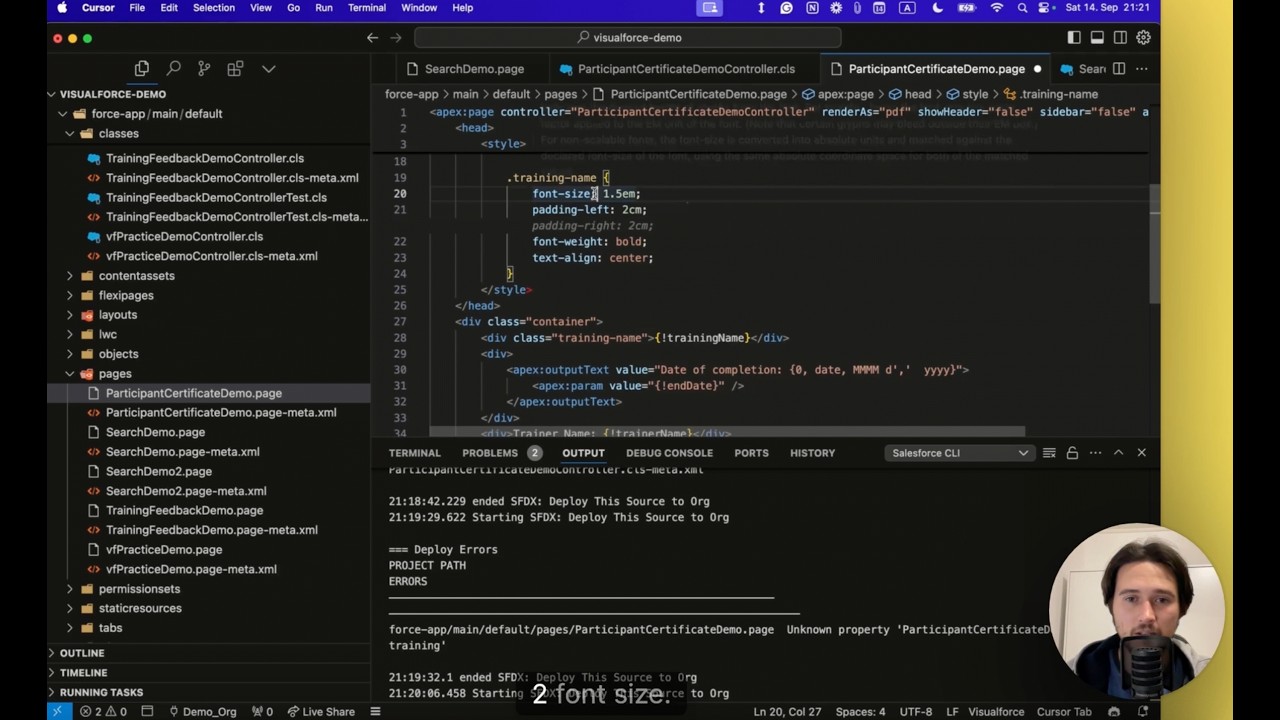
Task: Go forward with the navigation arrow
Action: 396,38
